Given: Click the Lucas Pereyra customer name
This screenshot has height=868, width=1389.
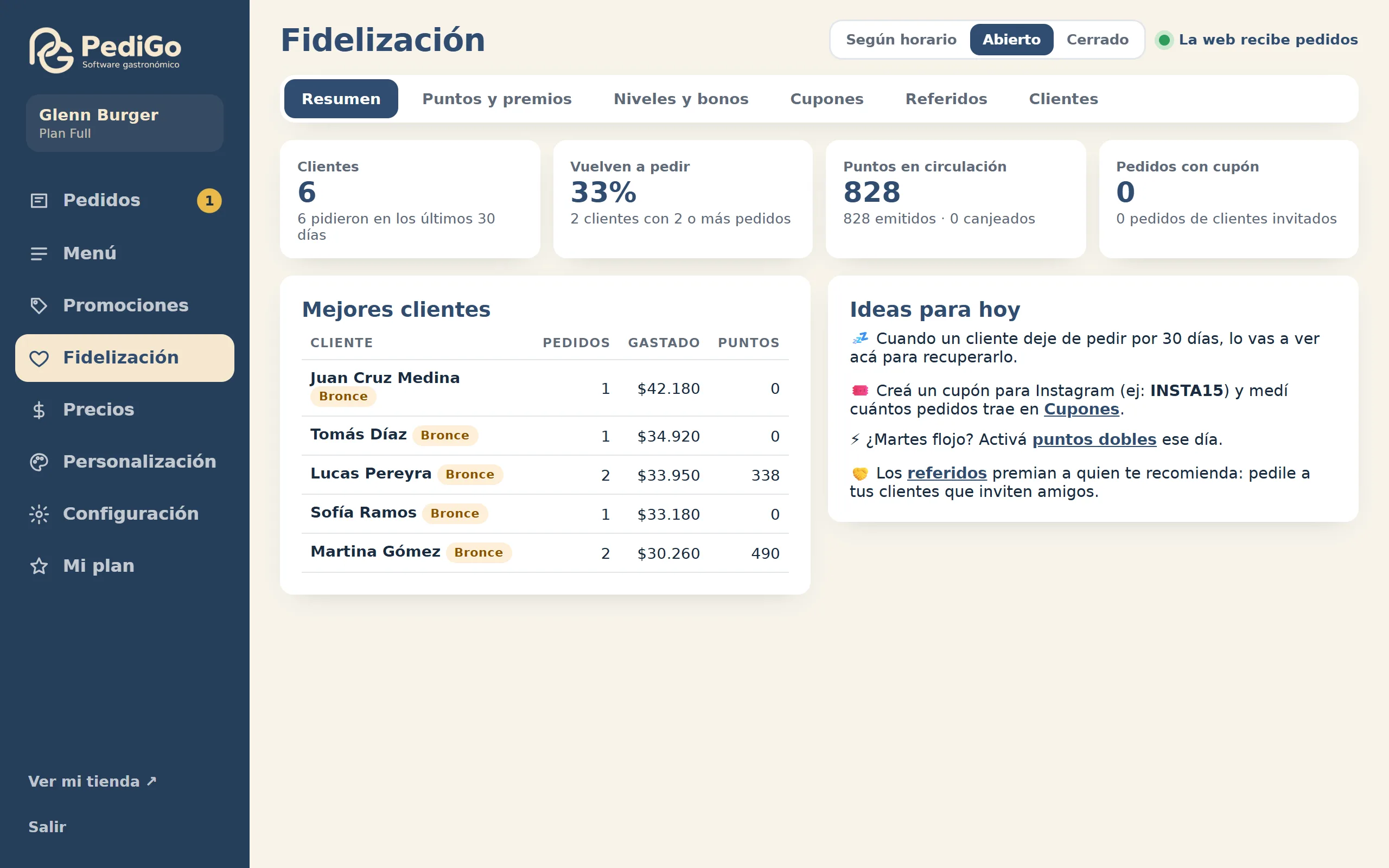Looking at the screenshot, I should point(371,474).
